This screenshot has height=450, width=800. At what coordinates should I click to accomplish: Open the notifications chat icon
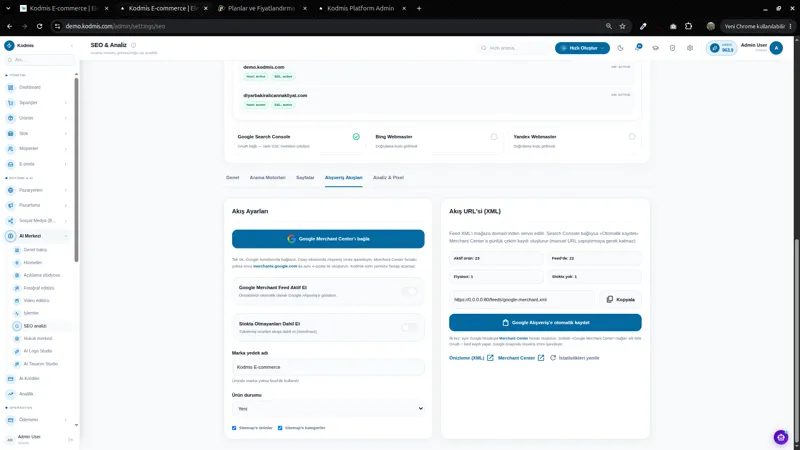638,47
